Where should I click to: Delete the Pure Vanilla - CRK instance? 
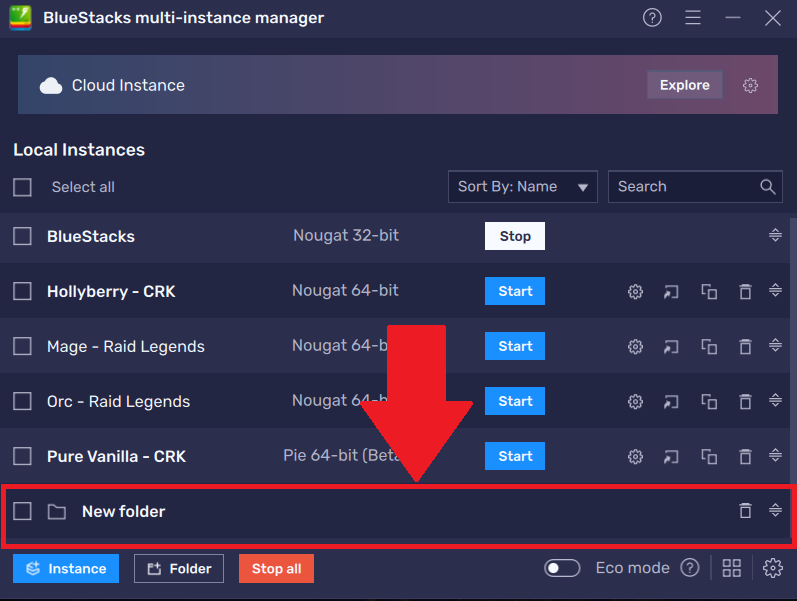[x=745, y=456]
